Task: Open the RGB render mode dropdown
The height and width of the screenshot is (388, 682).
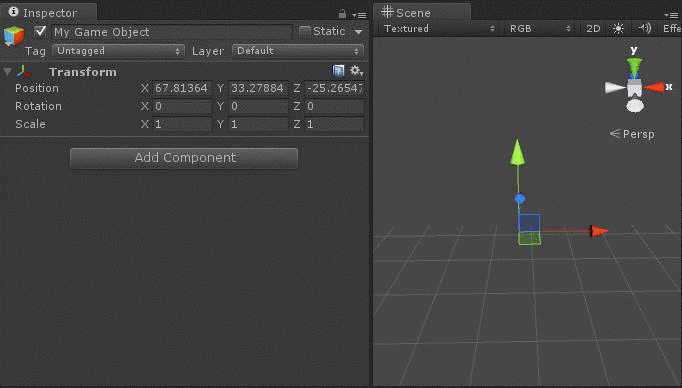Action: (540, 29)
